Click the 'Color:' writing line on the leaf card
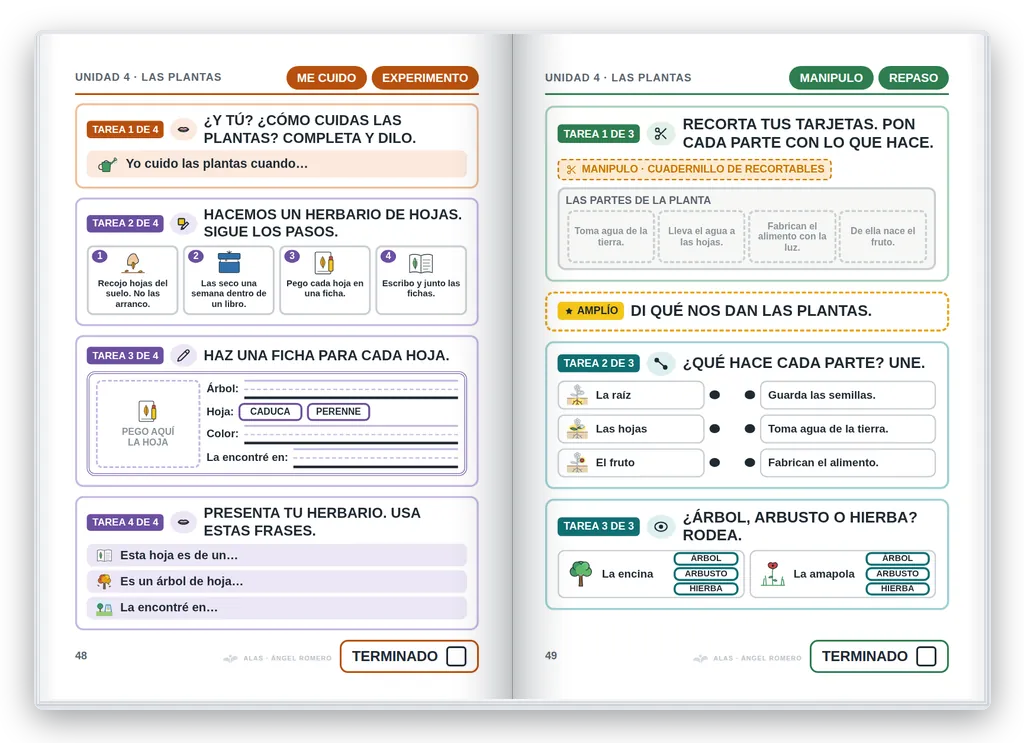 (x=351, y=434)
